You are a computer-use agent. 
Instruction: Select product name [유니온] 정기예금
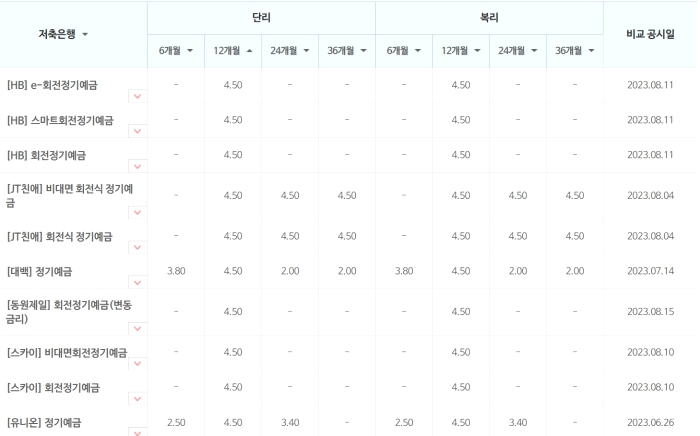coord(44,422)
